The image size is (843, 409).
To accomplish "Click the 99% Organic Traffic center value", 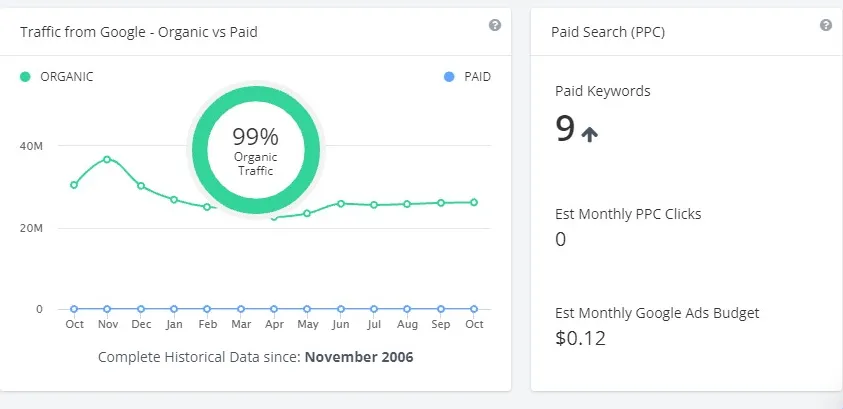I will [255, 137].
